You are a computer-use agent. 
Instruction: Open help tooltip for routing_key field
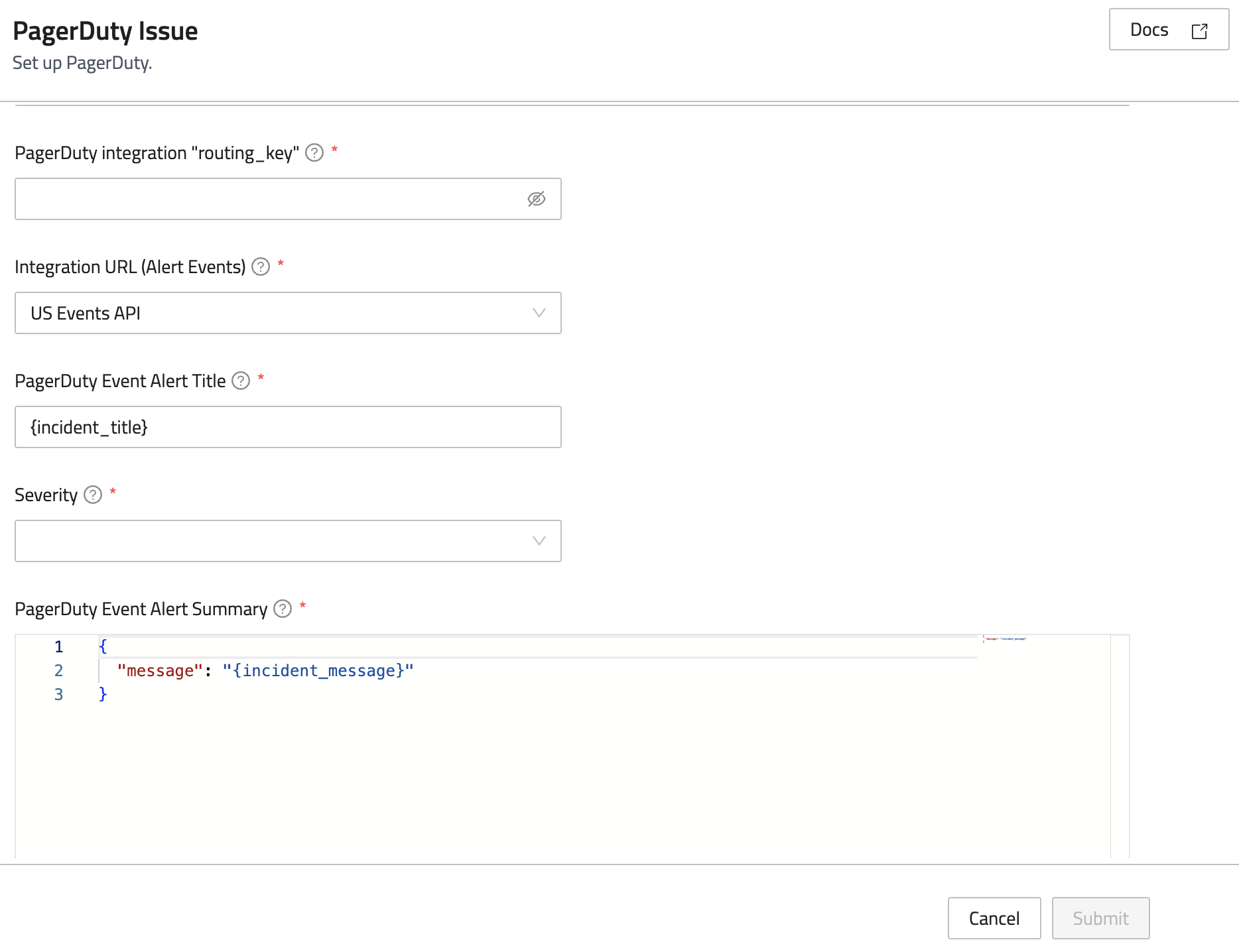click(314, 153)
